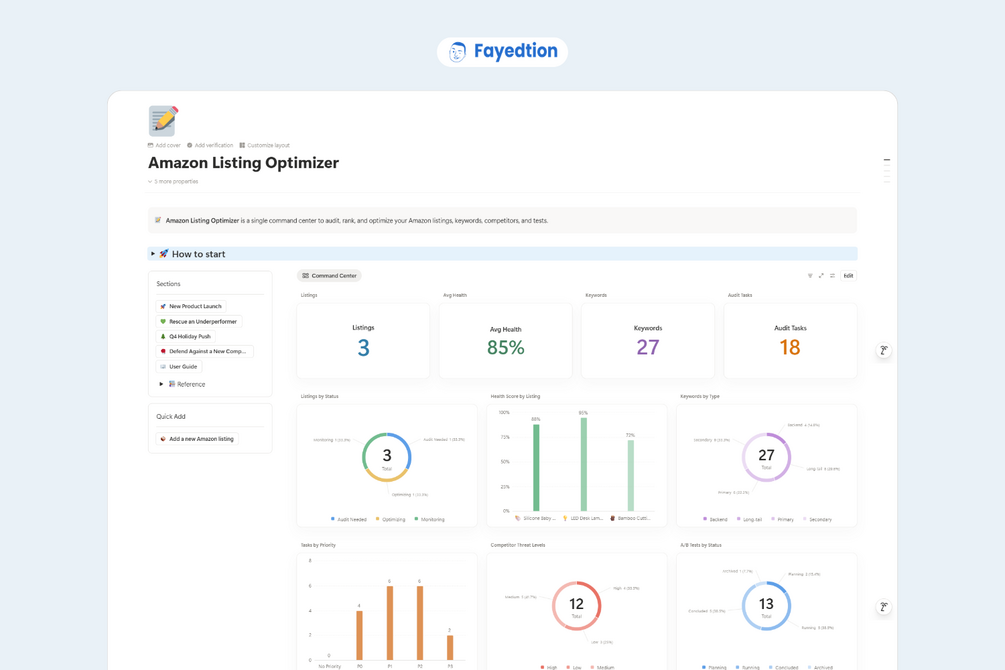Expand the Reference toggle in Sections
This screenshot has width=1005, height=670.
(161, 384)
